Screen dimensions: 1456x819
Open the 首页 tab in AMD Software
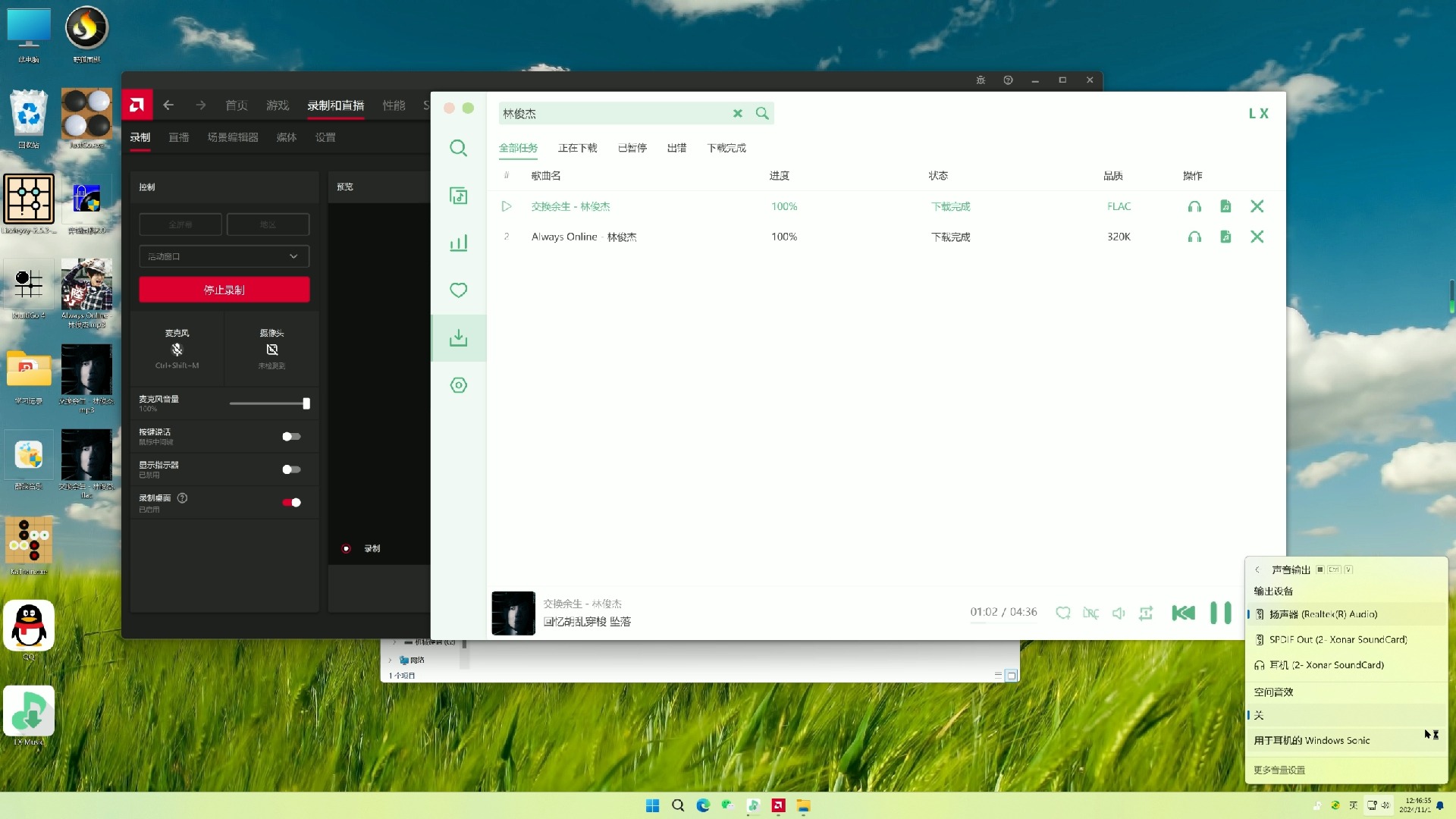click(x=237, y=105)
